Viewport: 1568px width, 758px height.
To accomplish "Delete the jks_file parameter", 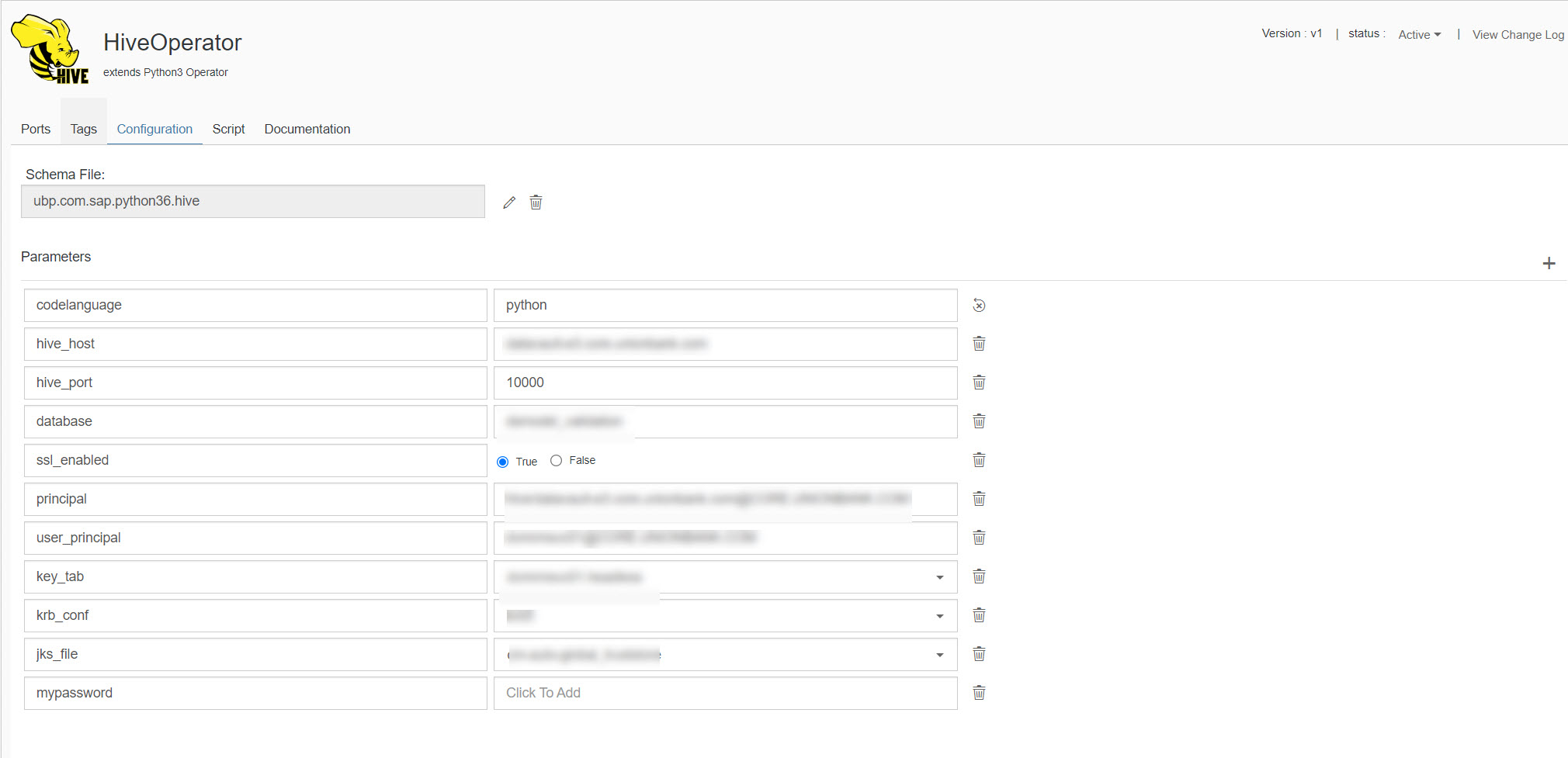I will coord(979,654).
